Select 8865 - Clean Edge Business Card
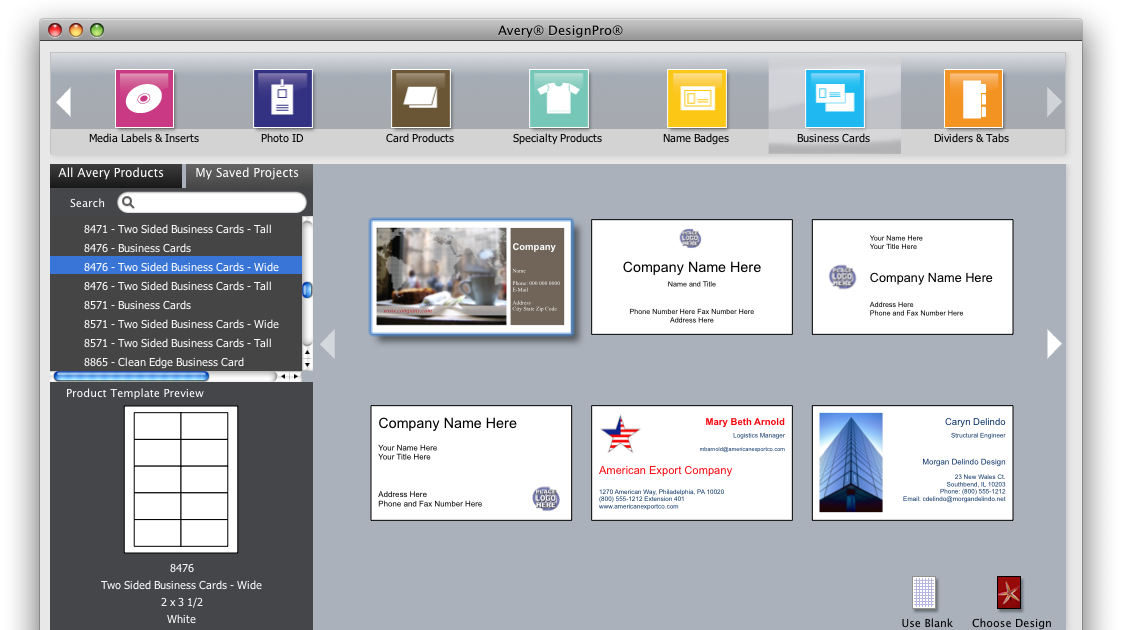 (176, 362)
